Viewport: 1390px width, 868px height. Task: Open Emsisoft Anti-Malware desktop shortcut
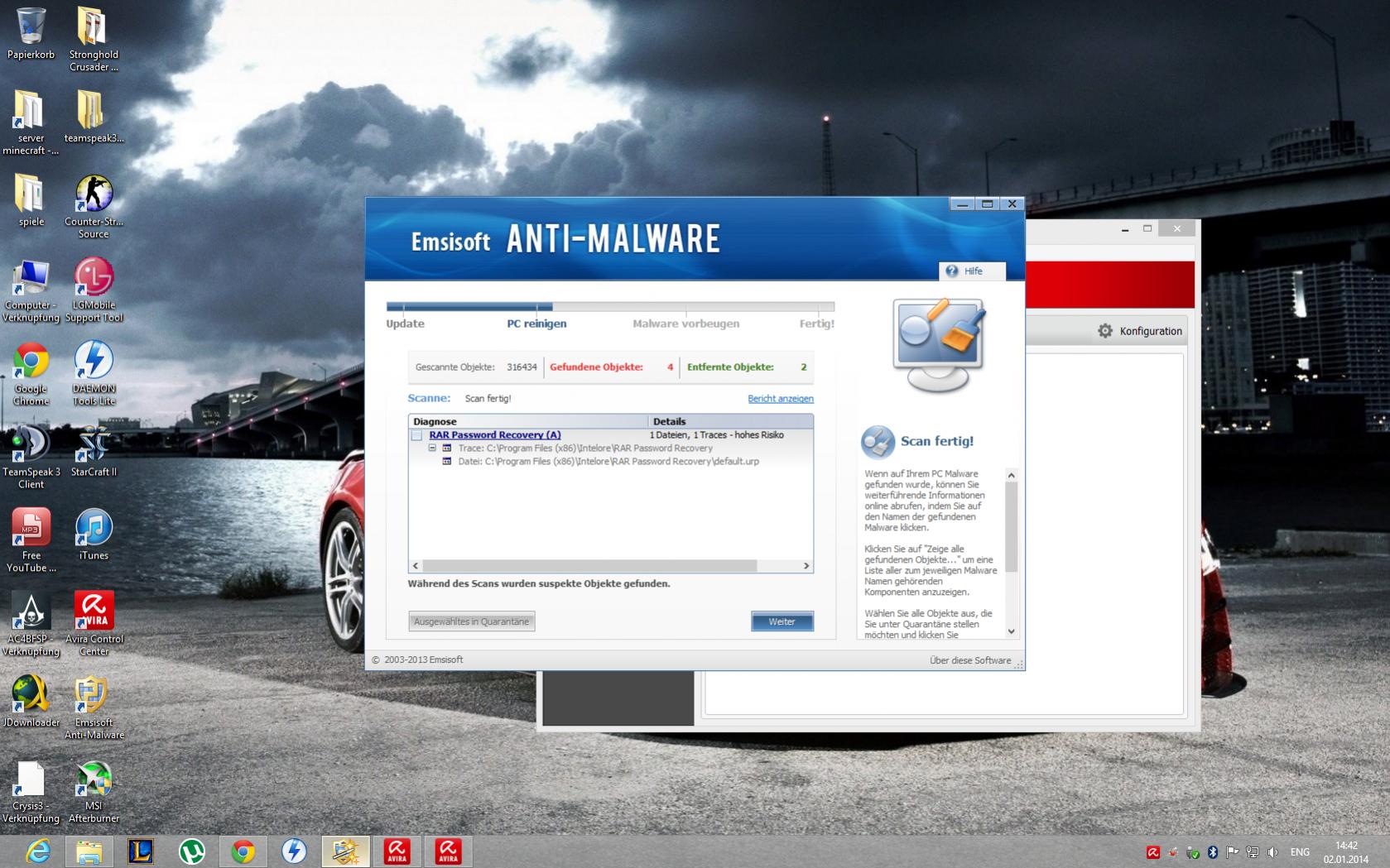[x=94, y=708]
